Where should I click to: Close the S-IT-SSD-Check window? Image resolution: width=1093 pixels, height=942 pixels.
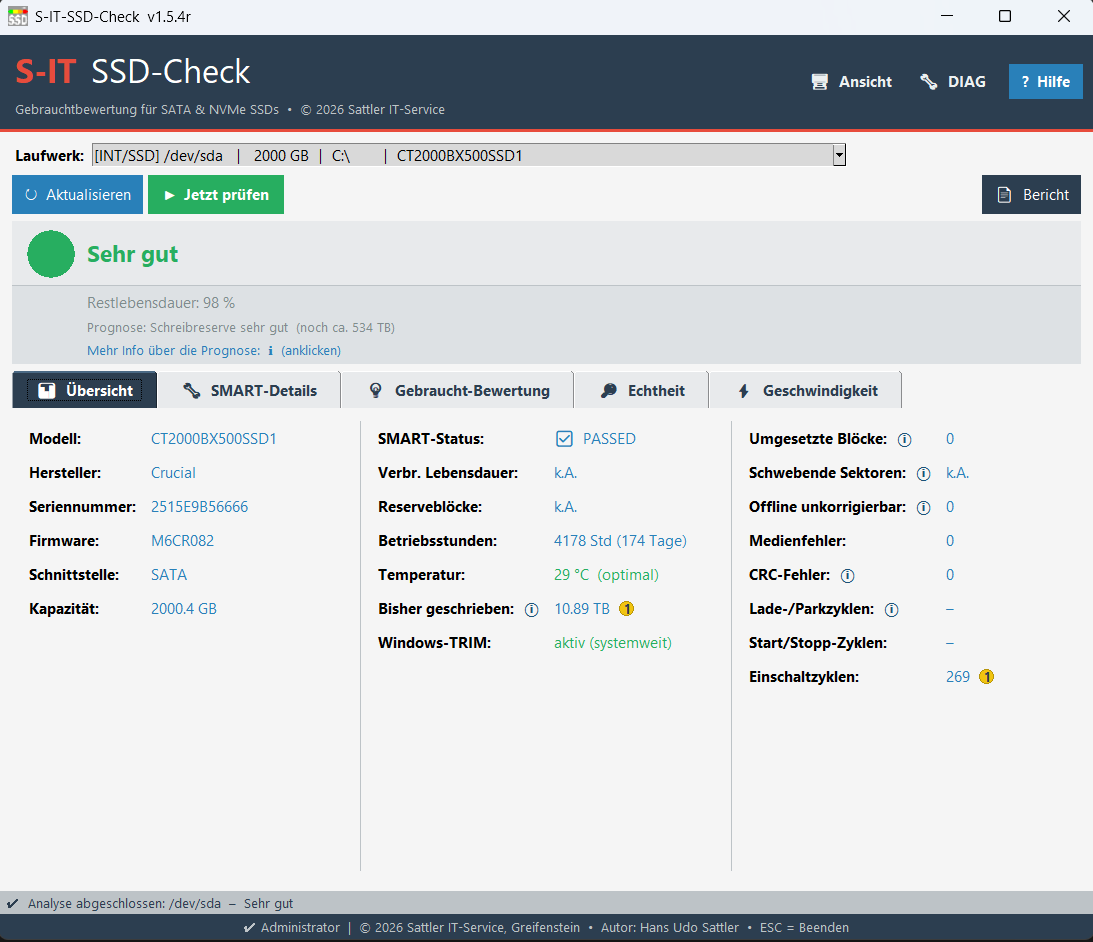click(1063, 16)
